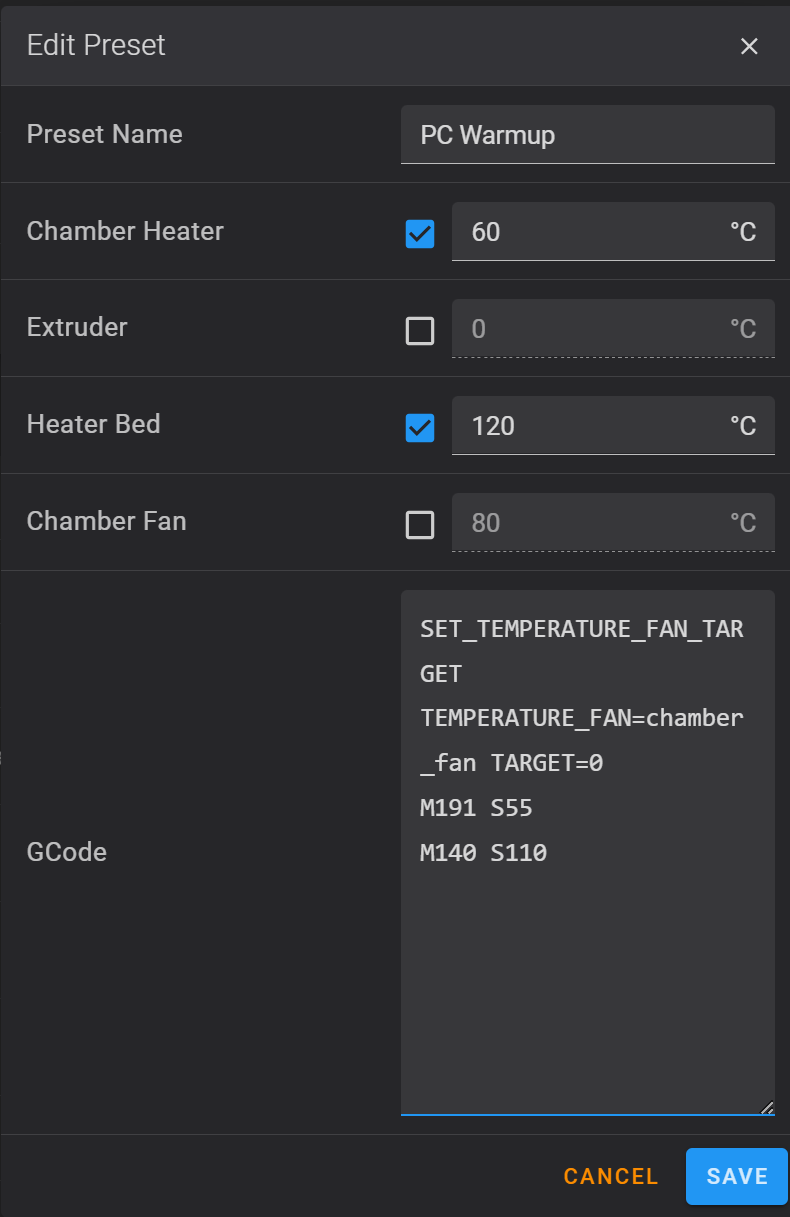790x1217 pixels.
Task: Click the °C unit beside Heater Bed
Action: 742,426
